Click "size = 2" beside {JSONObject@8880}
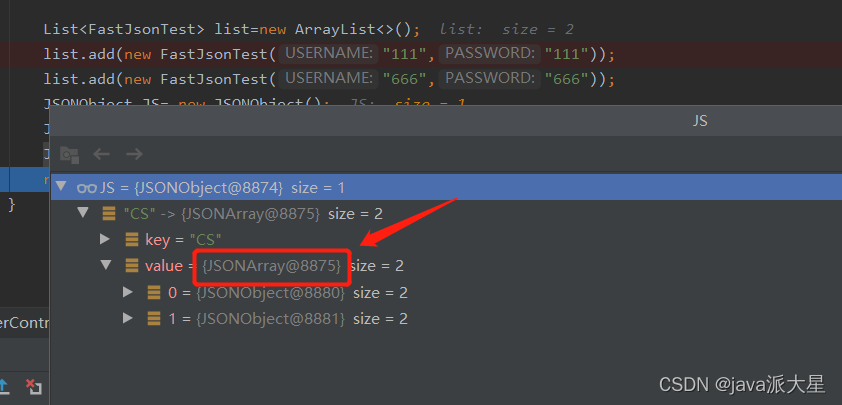The image size is (842, 405). pos(380,293)
